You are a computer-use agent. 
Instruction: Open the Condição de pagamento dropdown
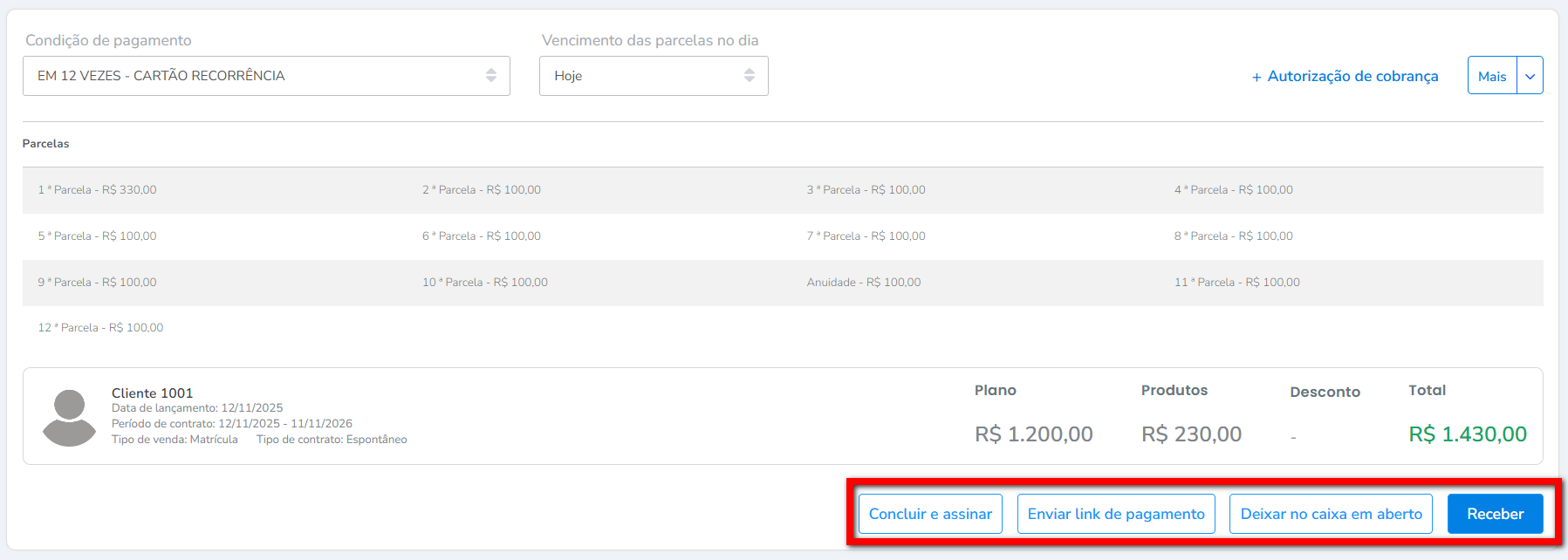[266, 76]
